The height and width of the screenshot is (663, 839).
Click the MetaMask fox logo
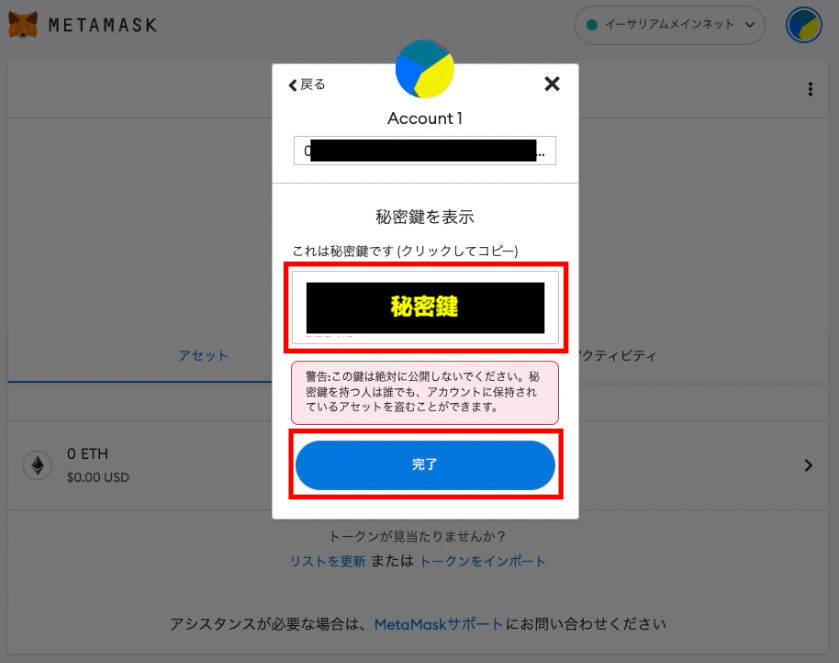[x=24, y=25]
